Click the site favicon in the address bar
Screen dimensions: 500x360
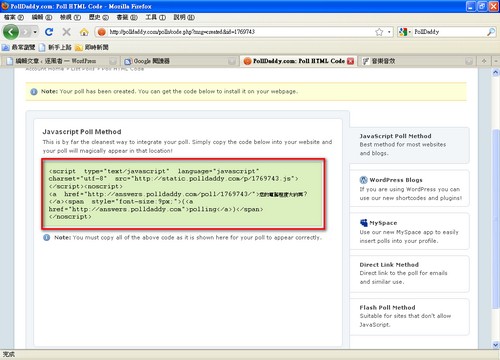click(x=102, y=32)
